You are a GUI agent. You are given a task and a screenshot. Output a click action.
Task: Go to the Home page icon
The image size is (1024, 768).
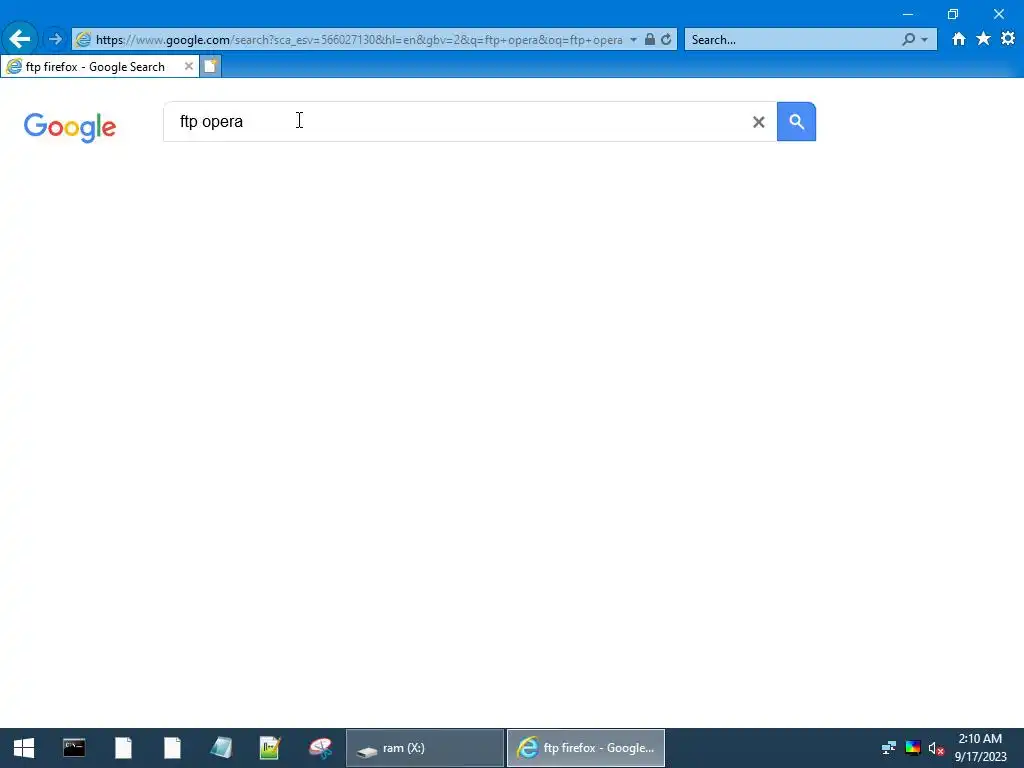point(958,39)
